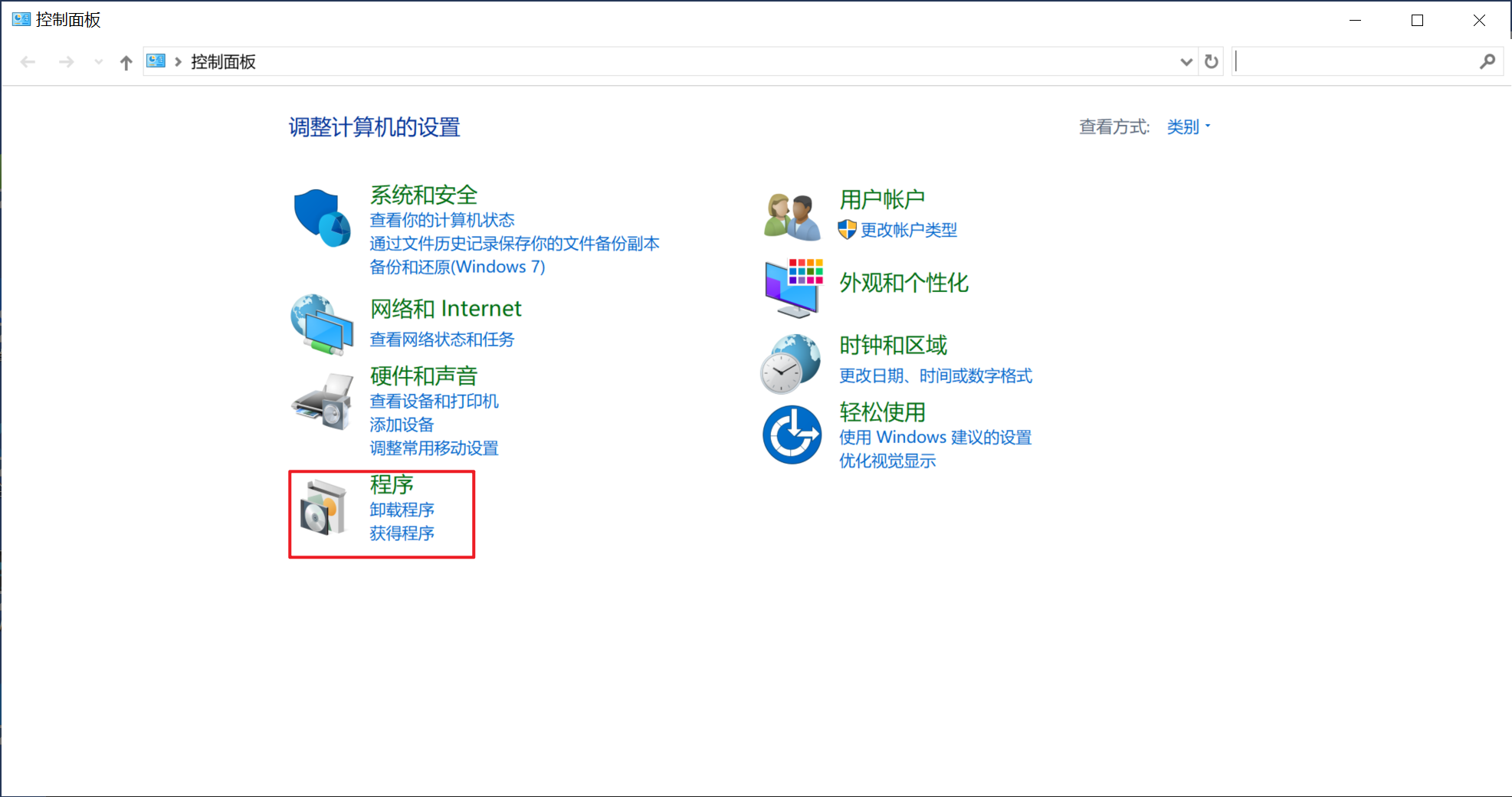Click the 时钟和区域 clock icon
This screenshot has height=797, width=1512.
[x=791, y=362]
